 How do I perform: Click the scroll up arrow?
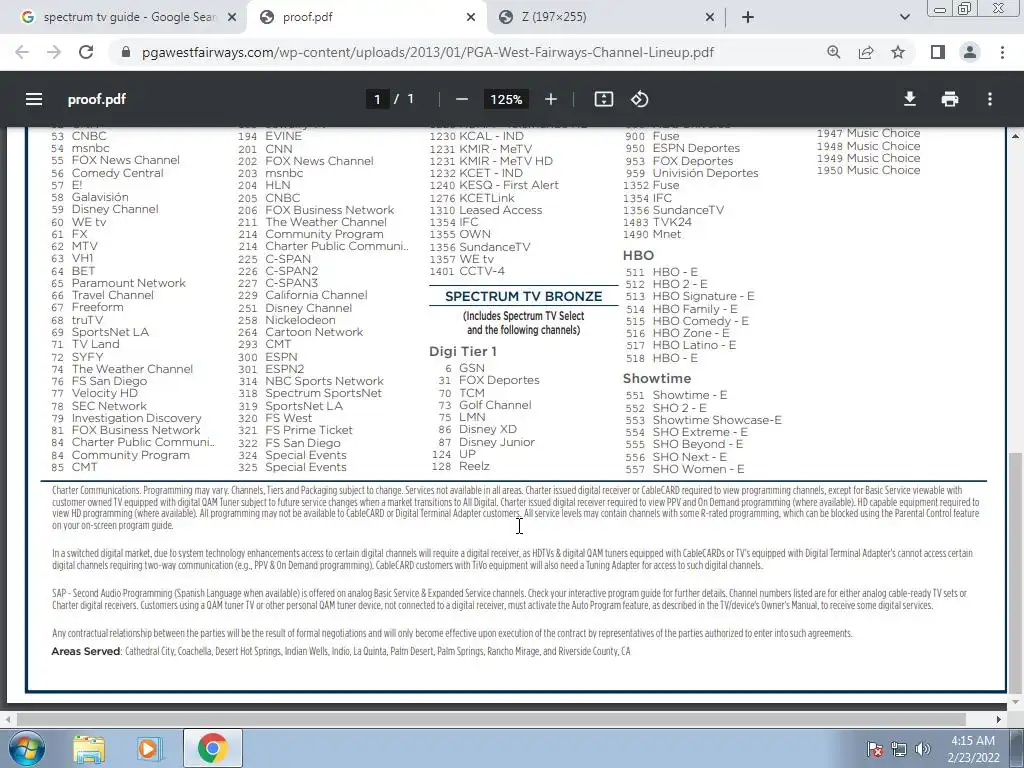point(1016,135)
